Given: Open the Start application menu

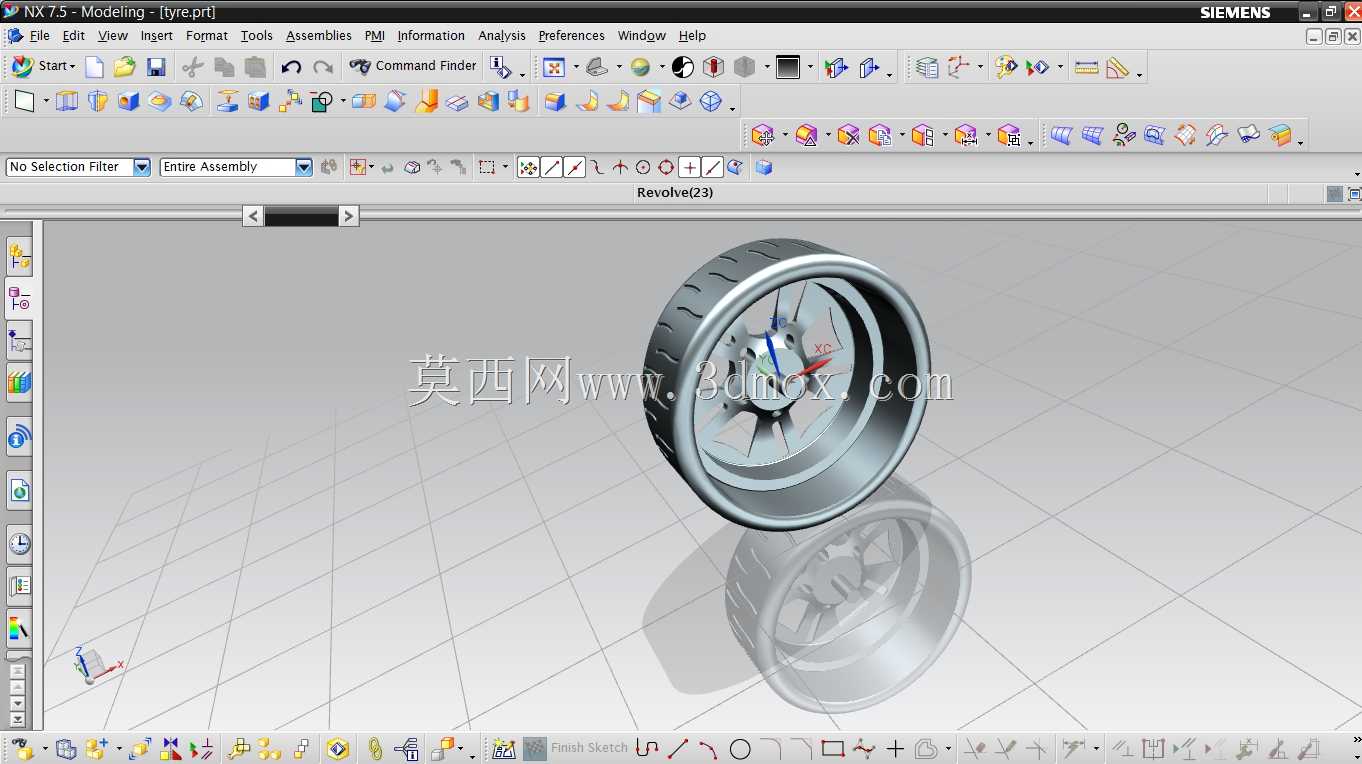Looking at the screenshot, I should [x=43, y=66].
